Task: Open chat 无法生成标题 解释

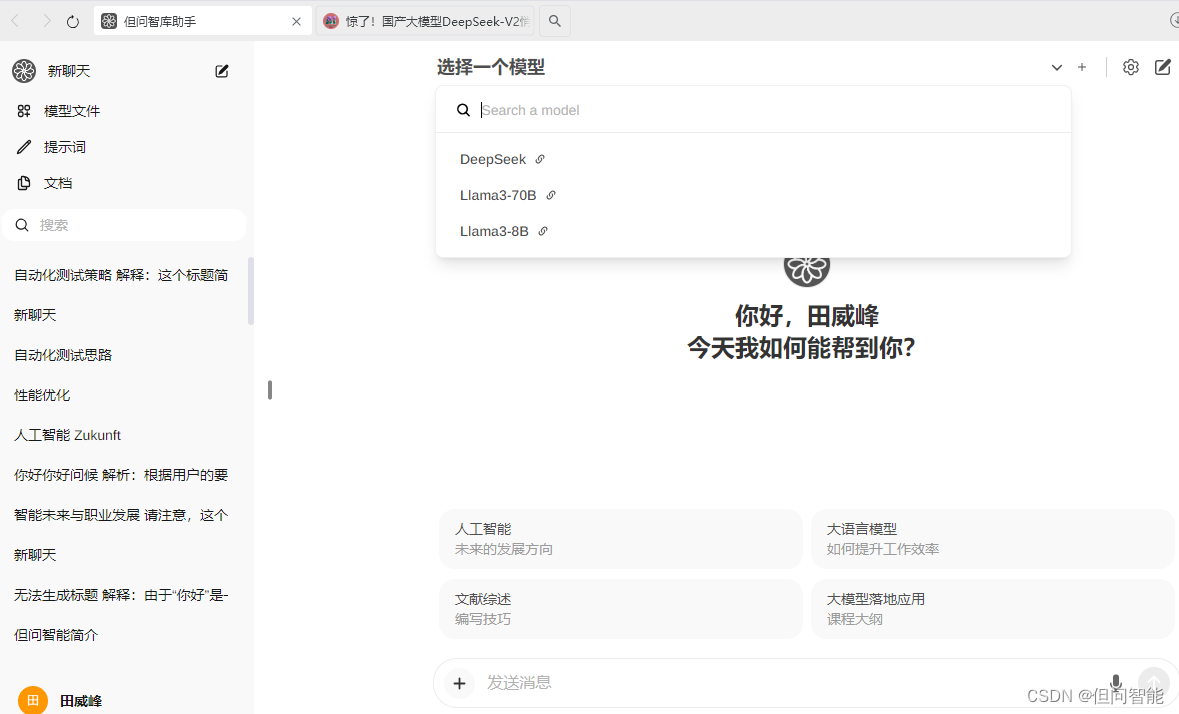Action: coord(123,595)
